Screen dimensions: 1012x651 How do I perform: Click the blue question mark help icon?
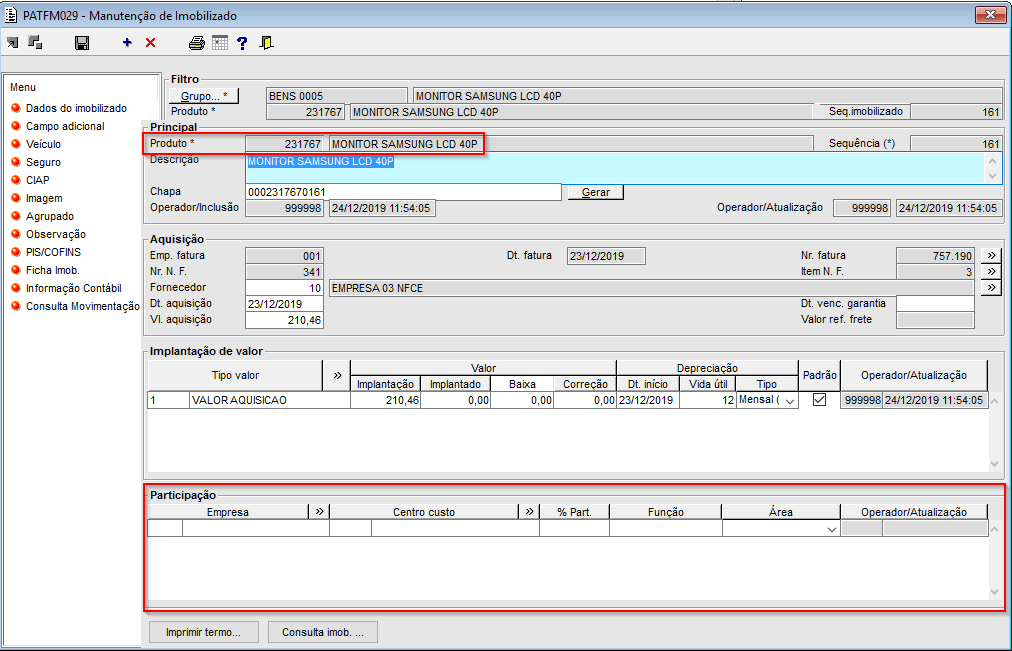[242, 43]
